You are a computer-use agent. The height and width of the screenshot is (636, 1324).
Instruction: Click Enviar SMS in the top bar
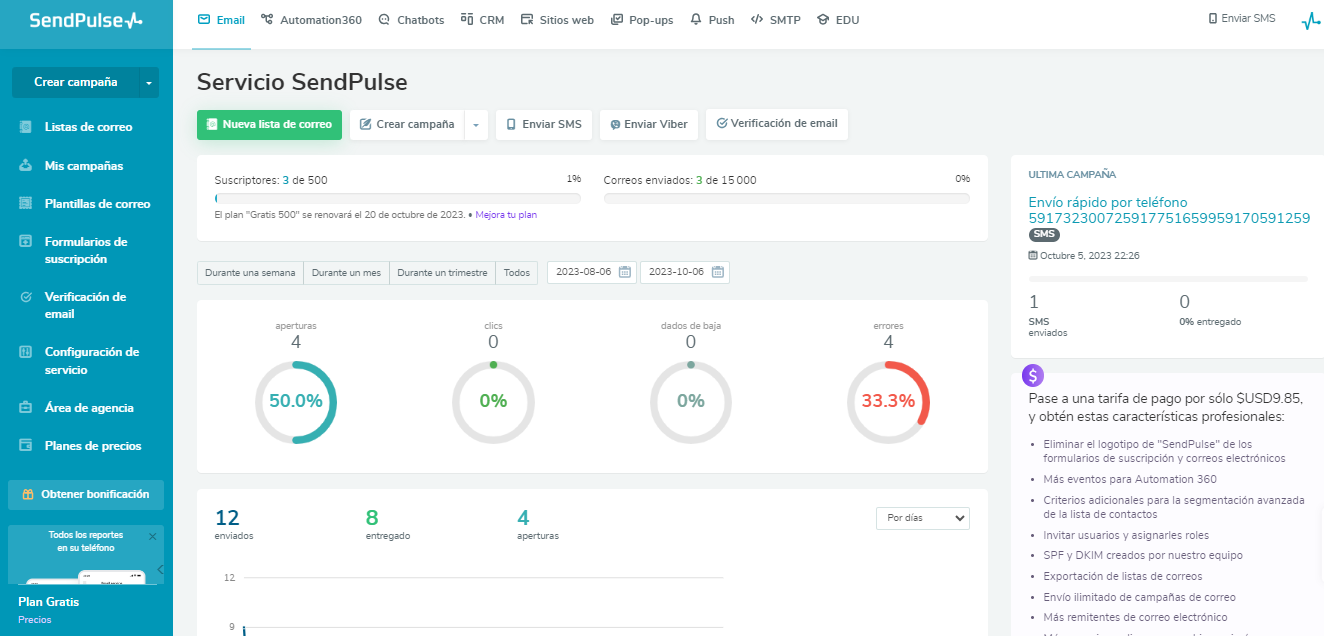1241,18
